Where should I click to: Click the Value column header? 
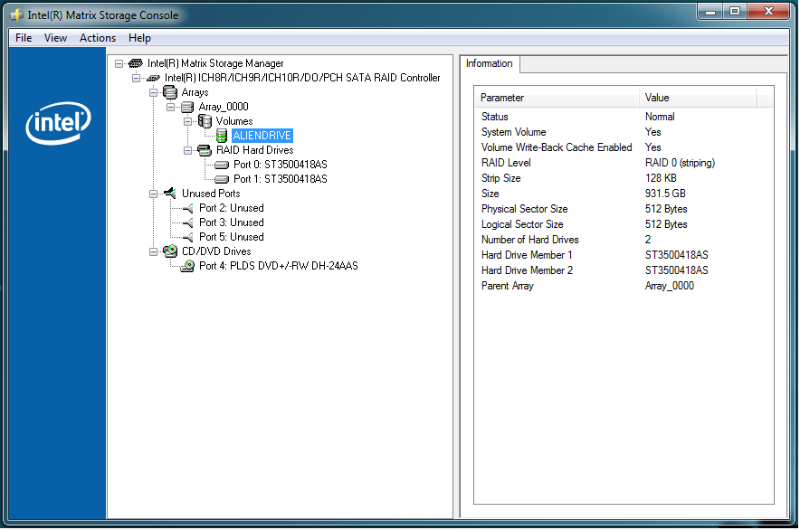click(x=698, y=98)
